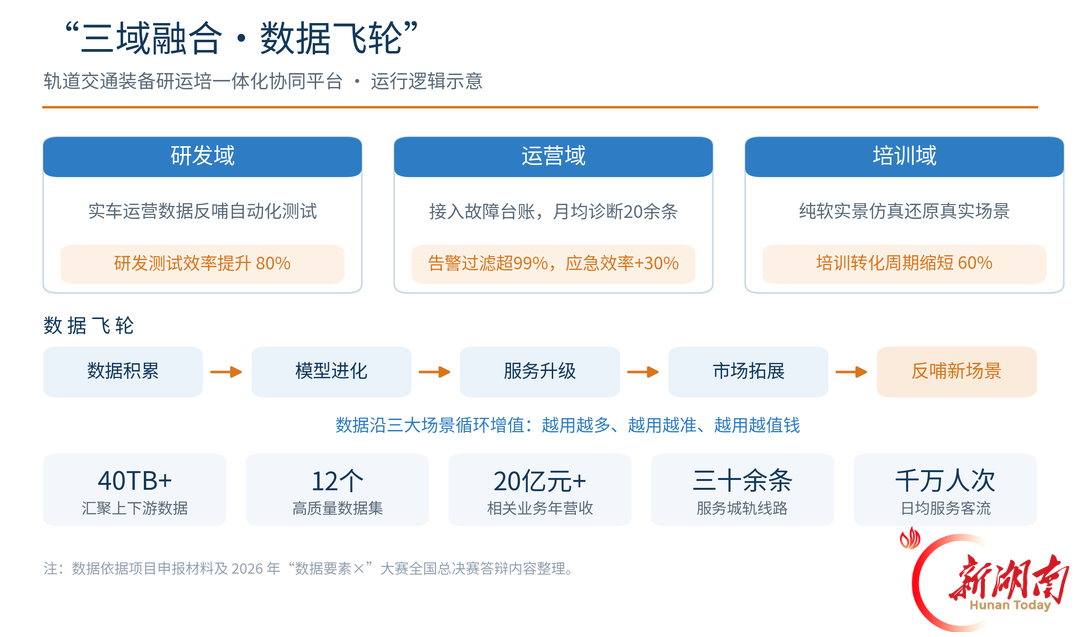The height and width of the screenshot is (637, 1080).
Task: Click the label 高质量数据集
Action: click(x=338, y=509)
